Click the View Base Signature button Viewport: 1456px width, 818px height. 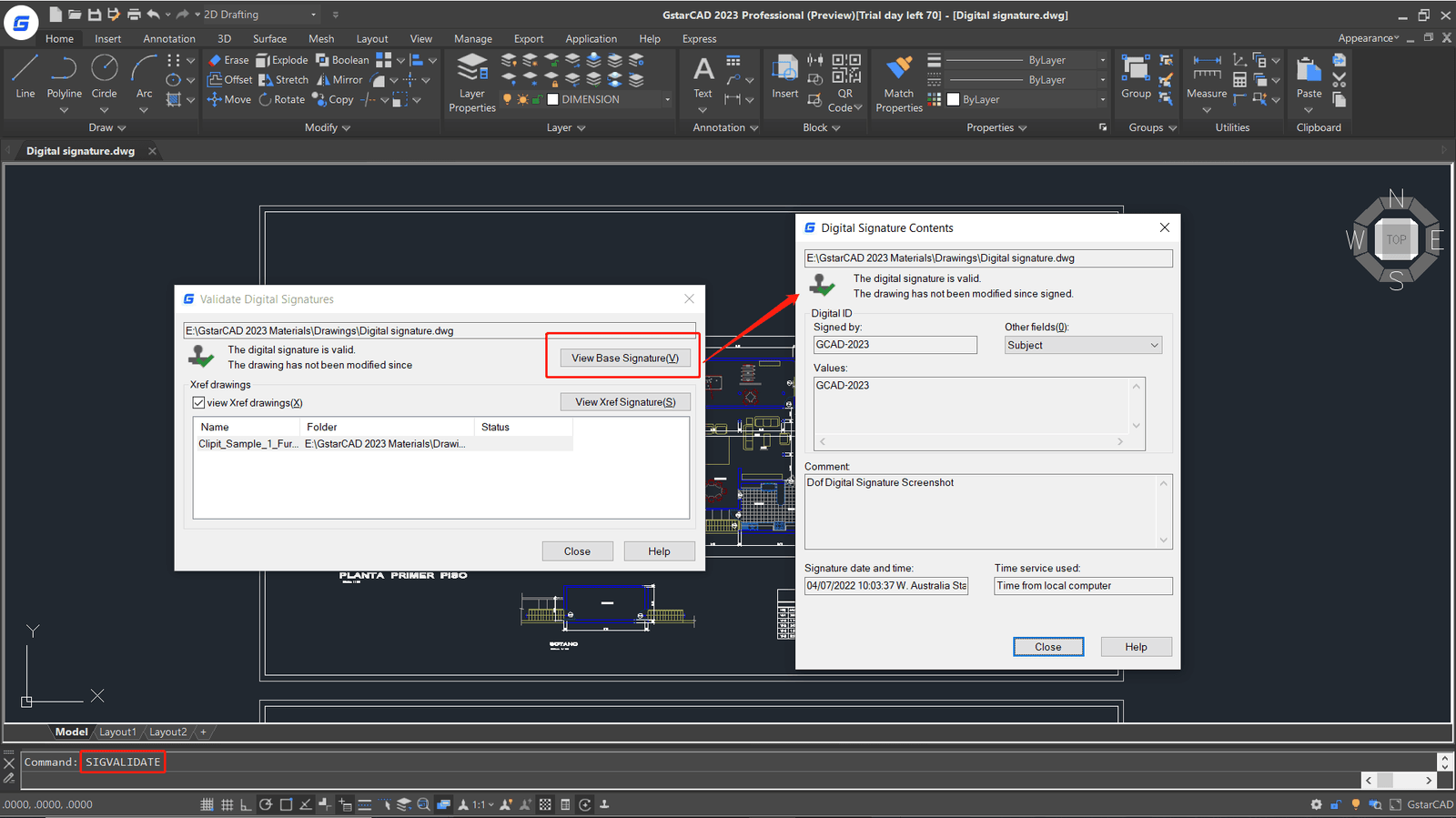624,359
